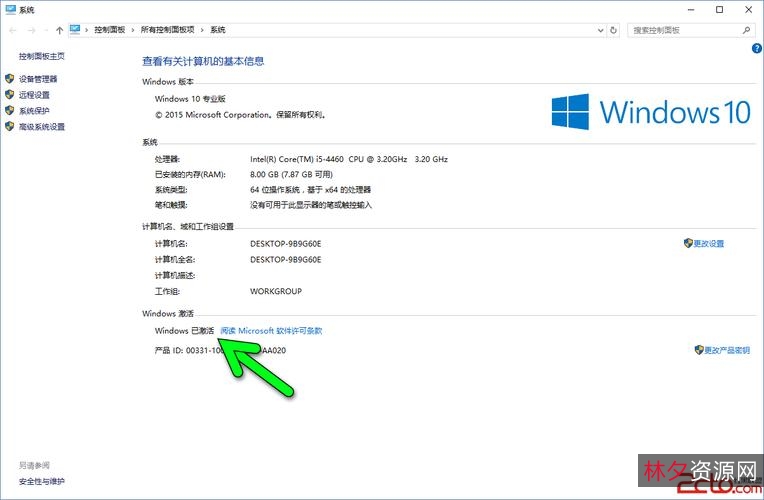Click the computer icon in the address bar
Viewport: 764px width, 500px height.
click(x=75, y=30)
